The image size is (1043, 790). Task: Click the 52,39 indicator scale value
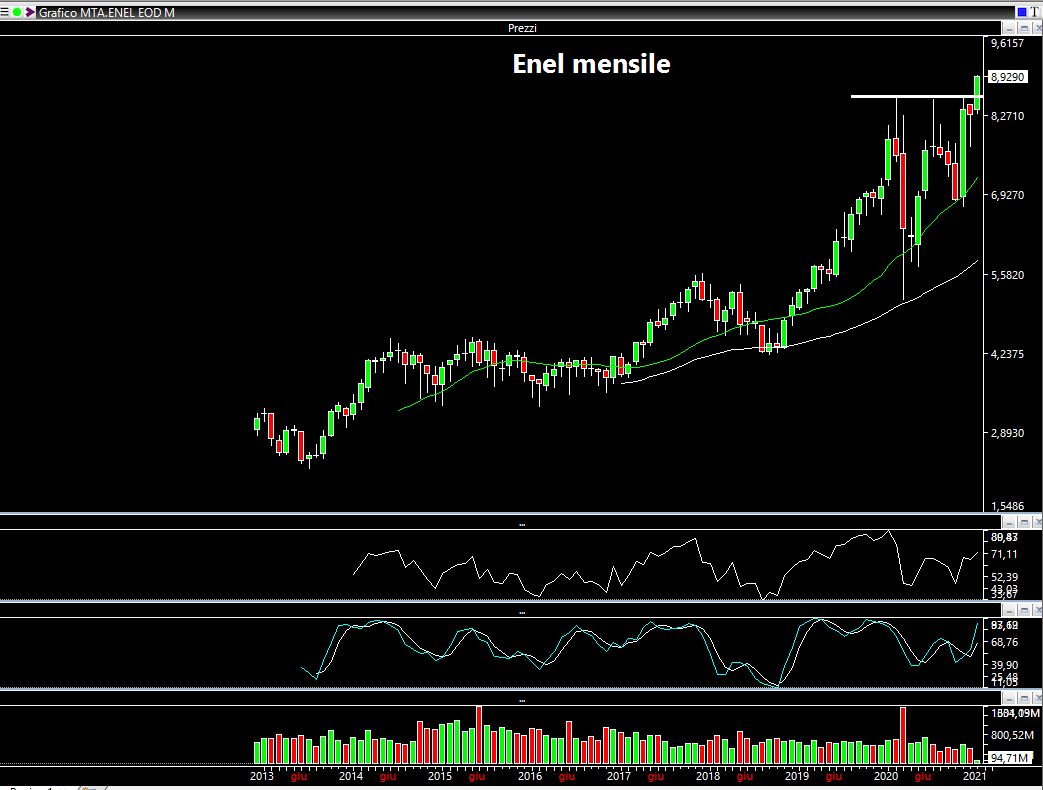[1004, 577]
